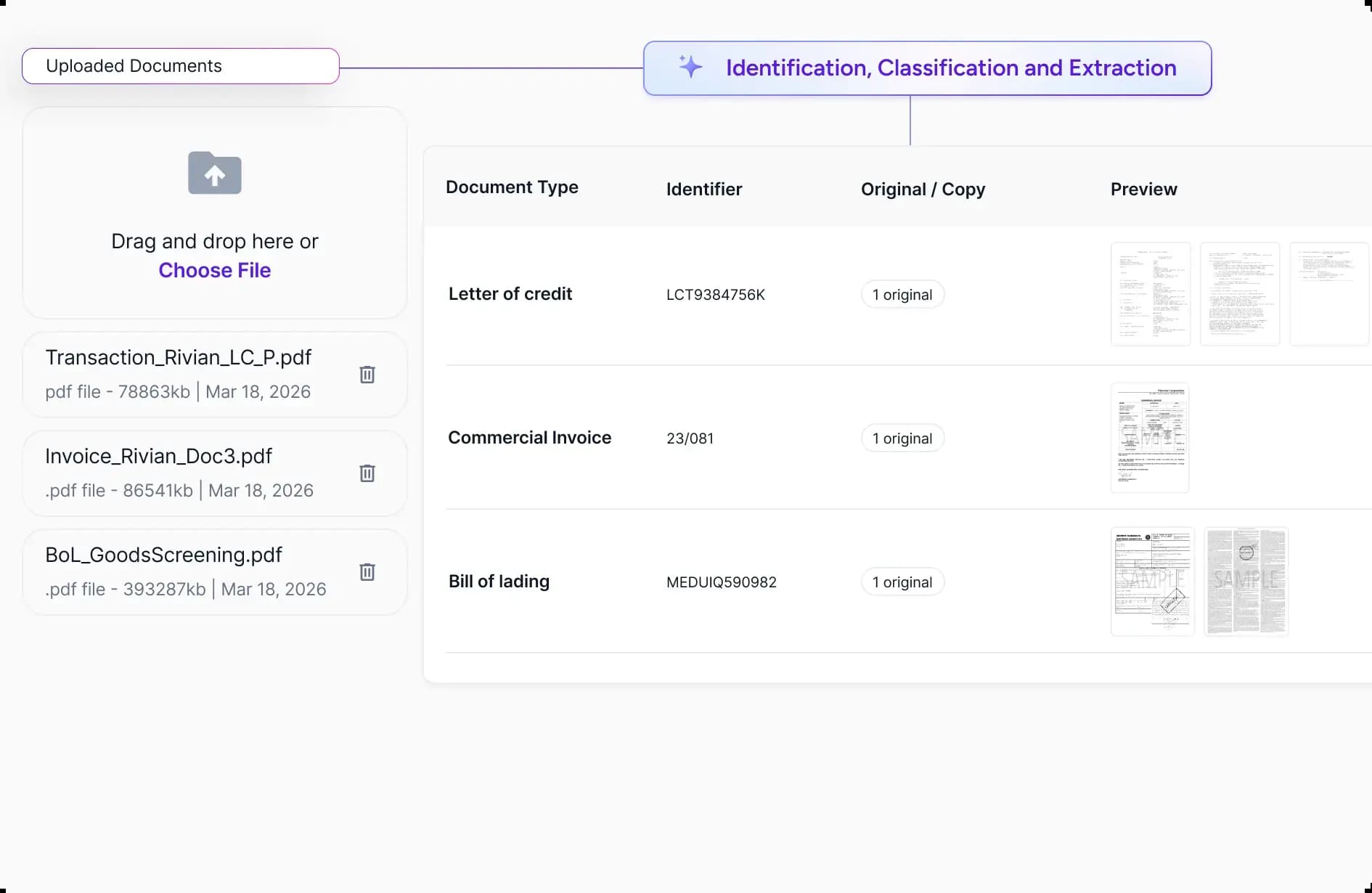Click the Choose File link
1372x893 pixels.
[214, 270]
